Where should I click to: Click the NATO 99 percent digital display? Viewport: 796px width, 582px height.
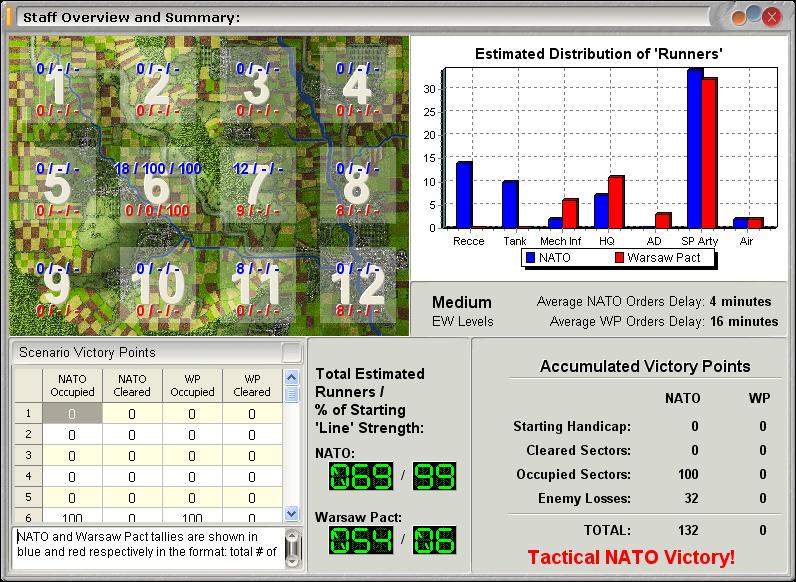[435, 476]
